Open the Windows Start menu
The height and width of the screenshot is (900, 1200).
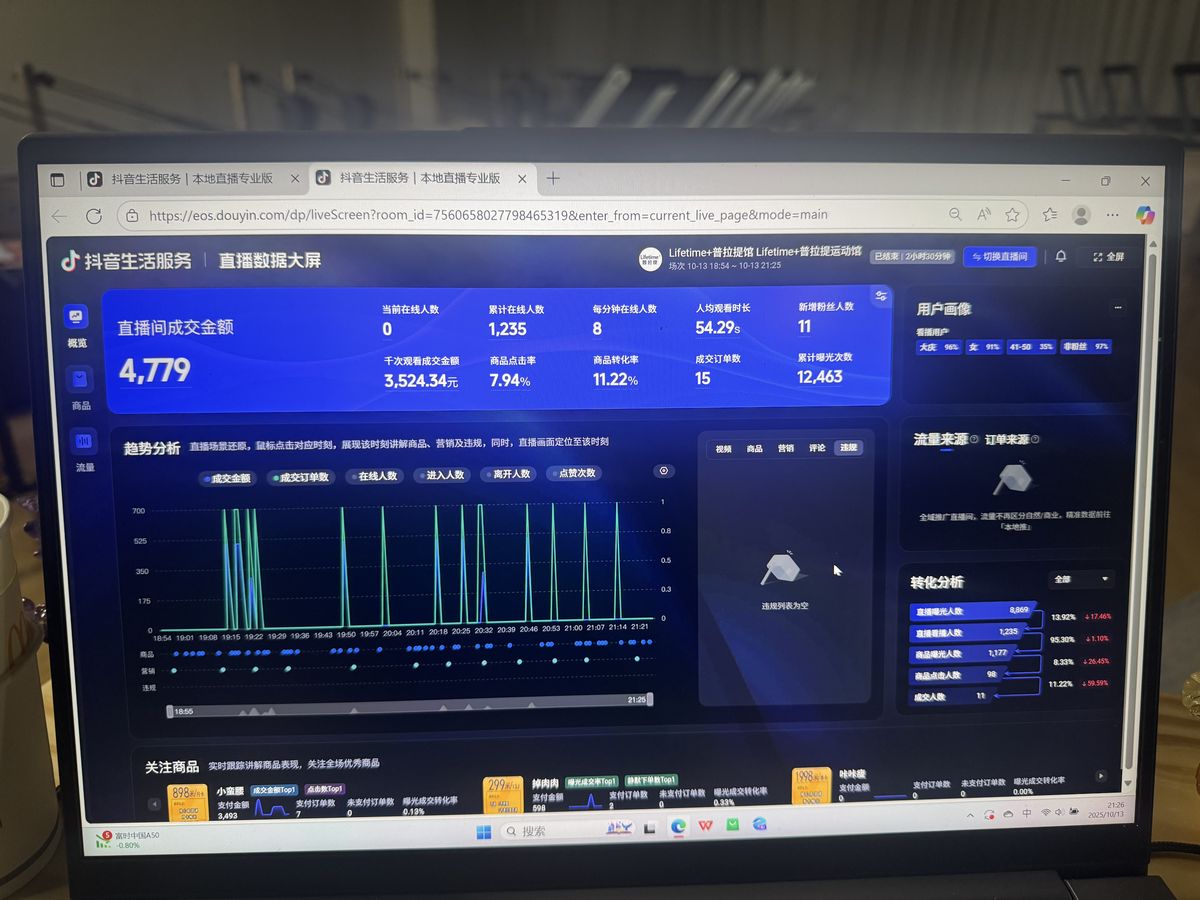483,831
